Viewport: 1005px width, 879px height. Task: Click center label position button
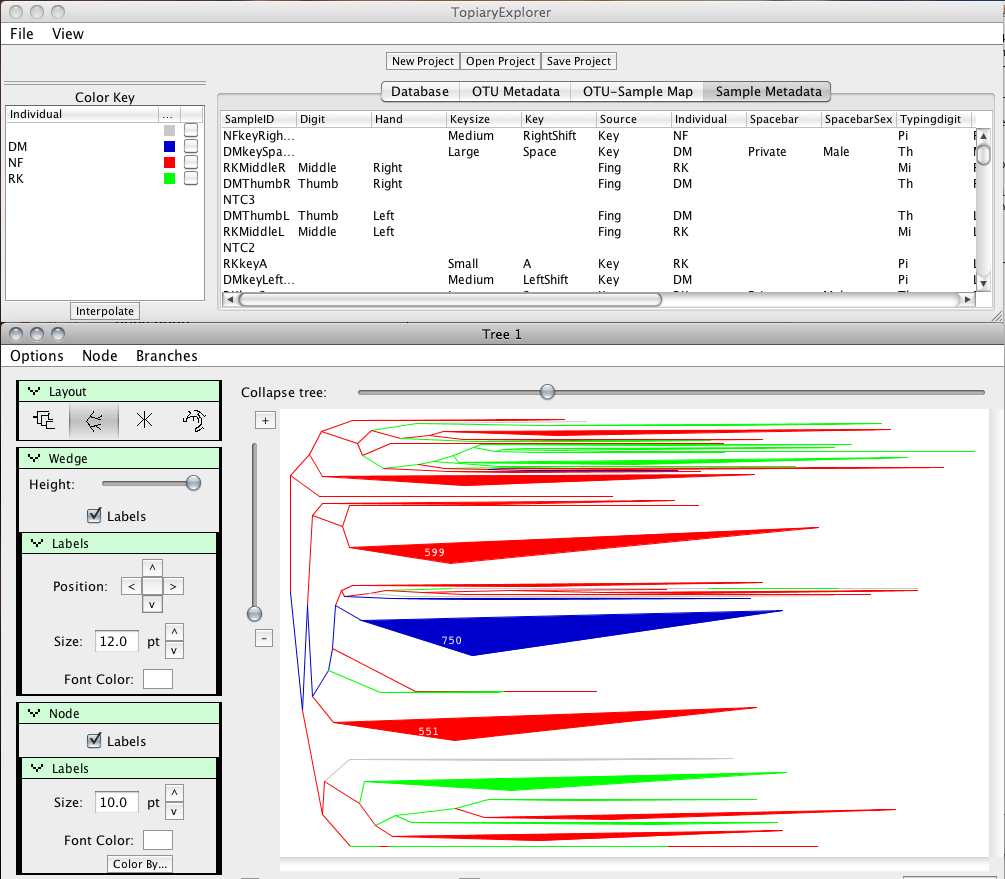click(x=152, y=586)
